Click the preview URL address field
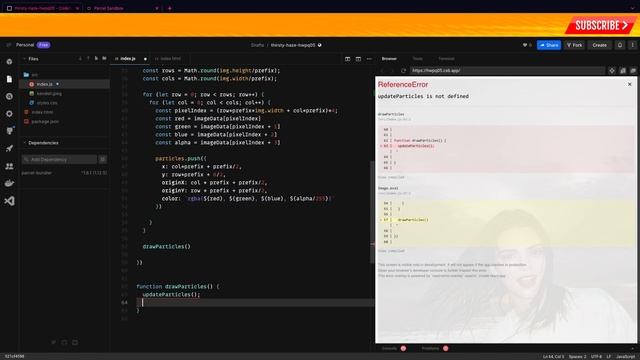Screen dimensions: 640x360 pos(507,71)
